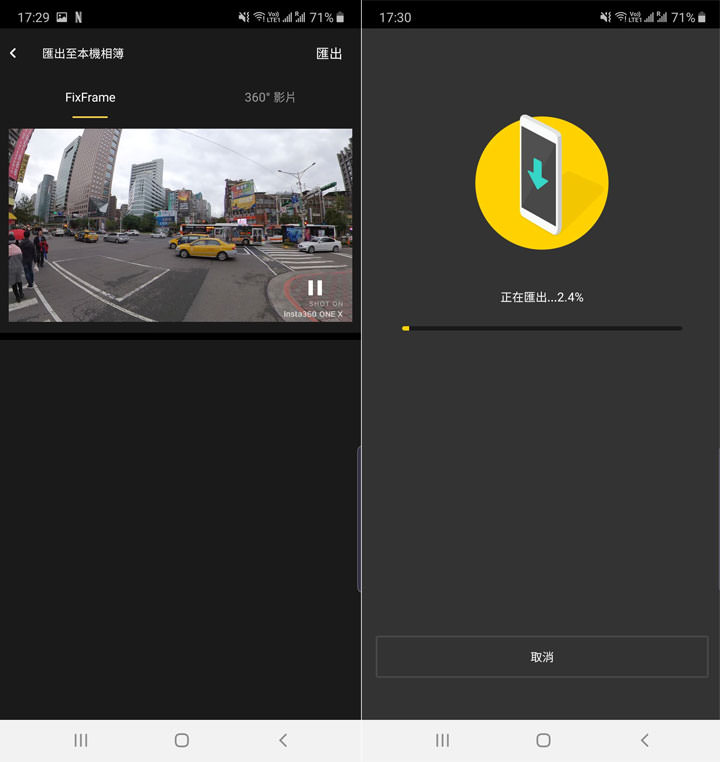Switch to the FixFrame tab
The image size is (720, 762).
90,97
